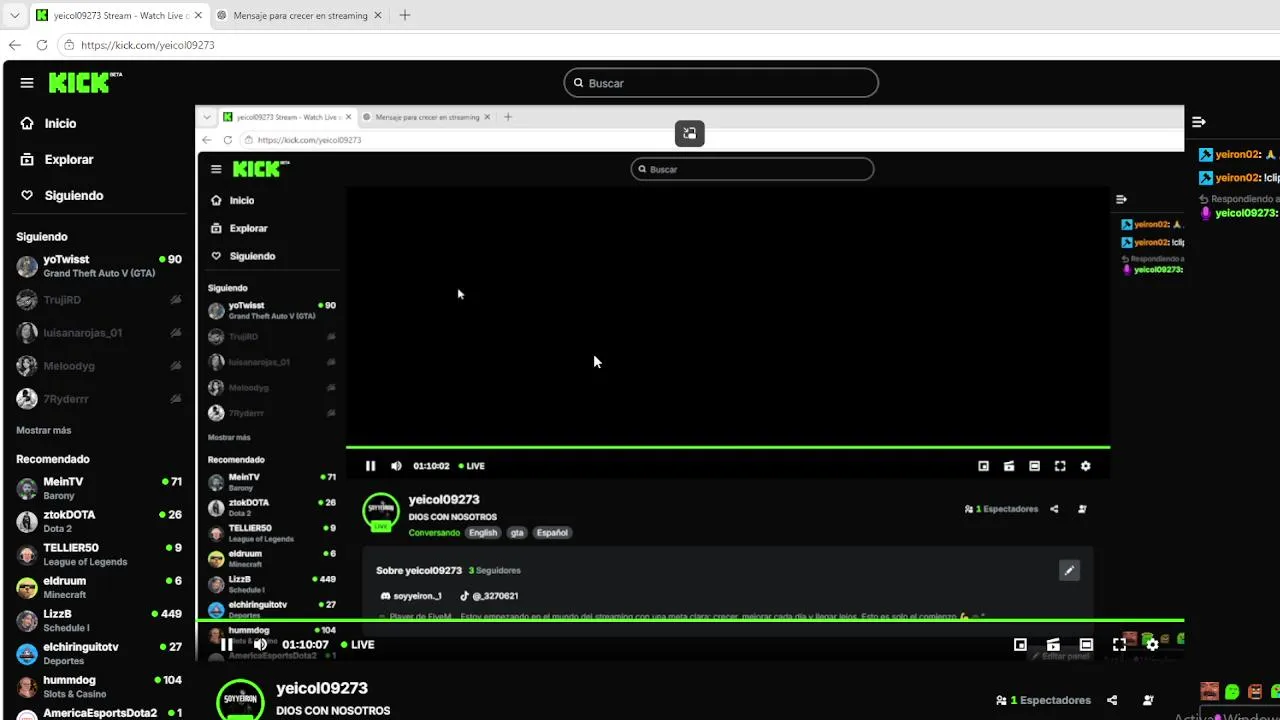Close the yeicol09273 Stream tab
This screenshot has height=720, width=1280.
[198, 15]
